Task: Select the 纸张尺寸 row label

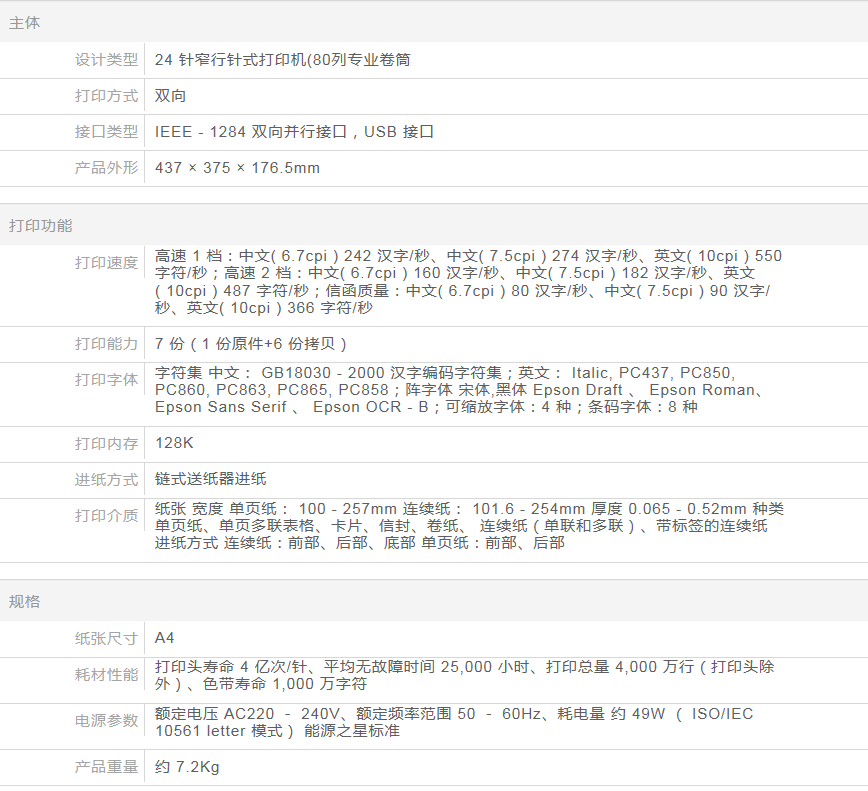Action: coord(106,638)
